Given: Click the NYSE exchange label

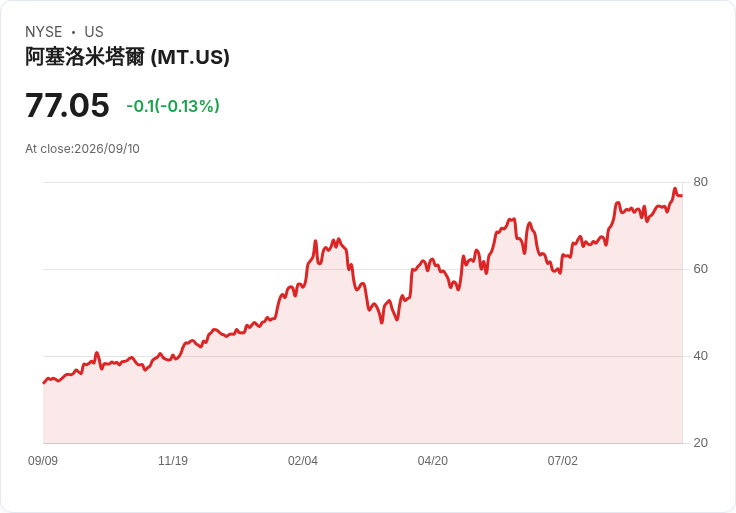Looking at the screenshot, I should coord(44,31).
